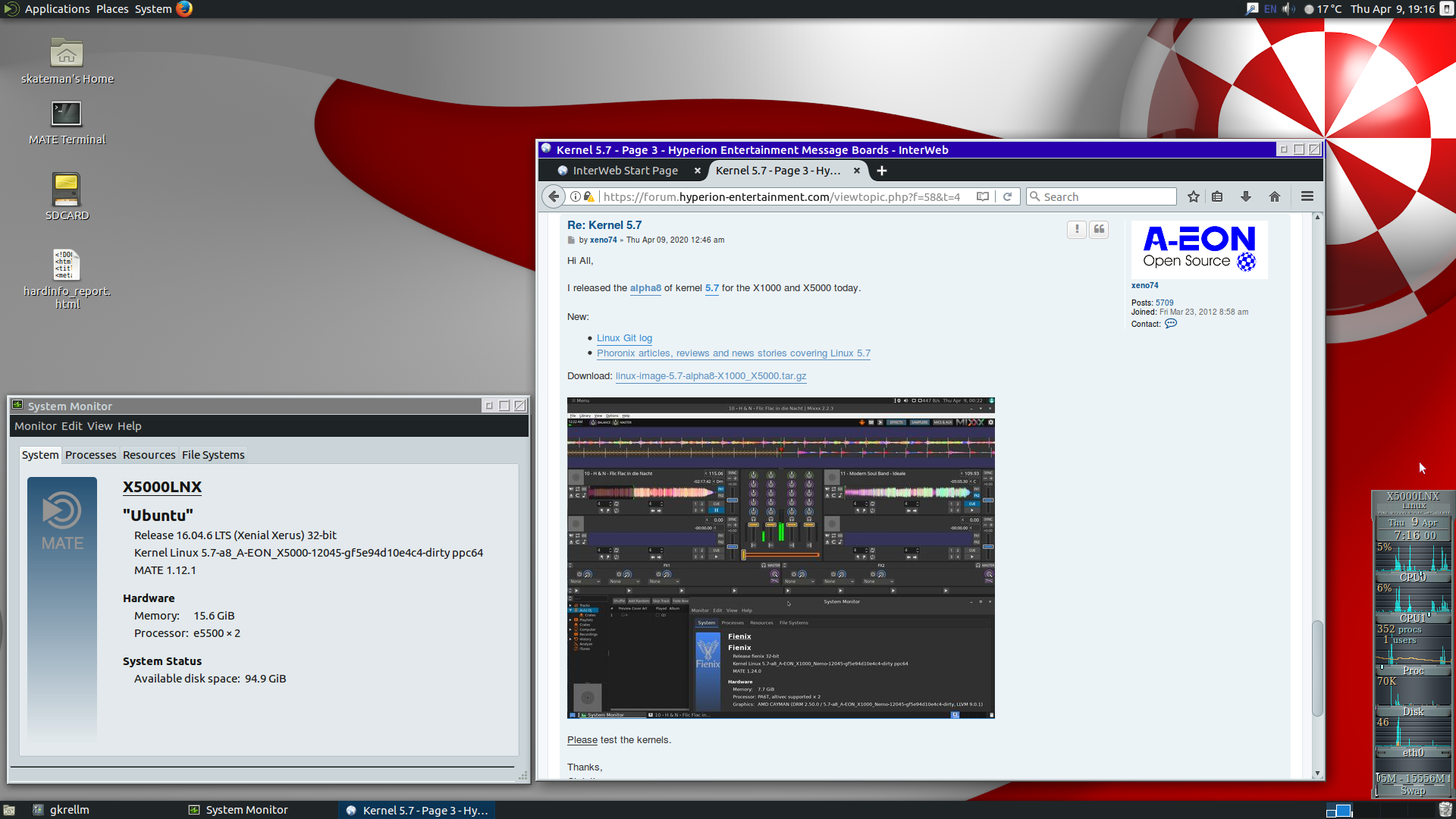This screenshot has width=1456, height=819.
Task: Click the Please link below screenshot
Action: 582,740
